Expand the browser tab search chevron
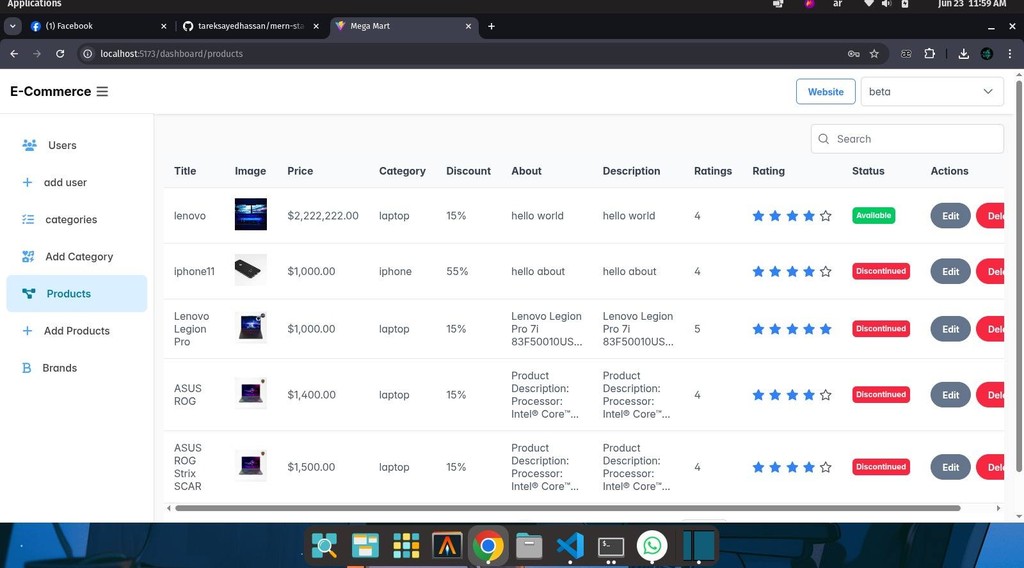The image size is (1024, 568). 13,26
